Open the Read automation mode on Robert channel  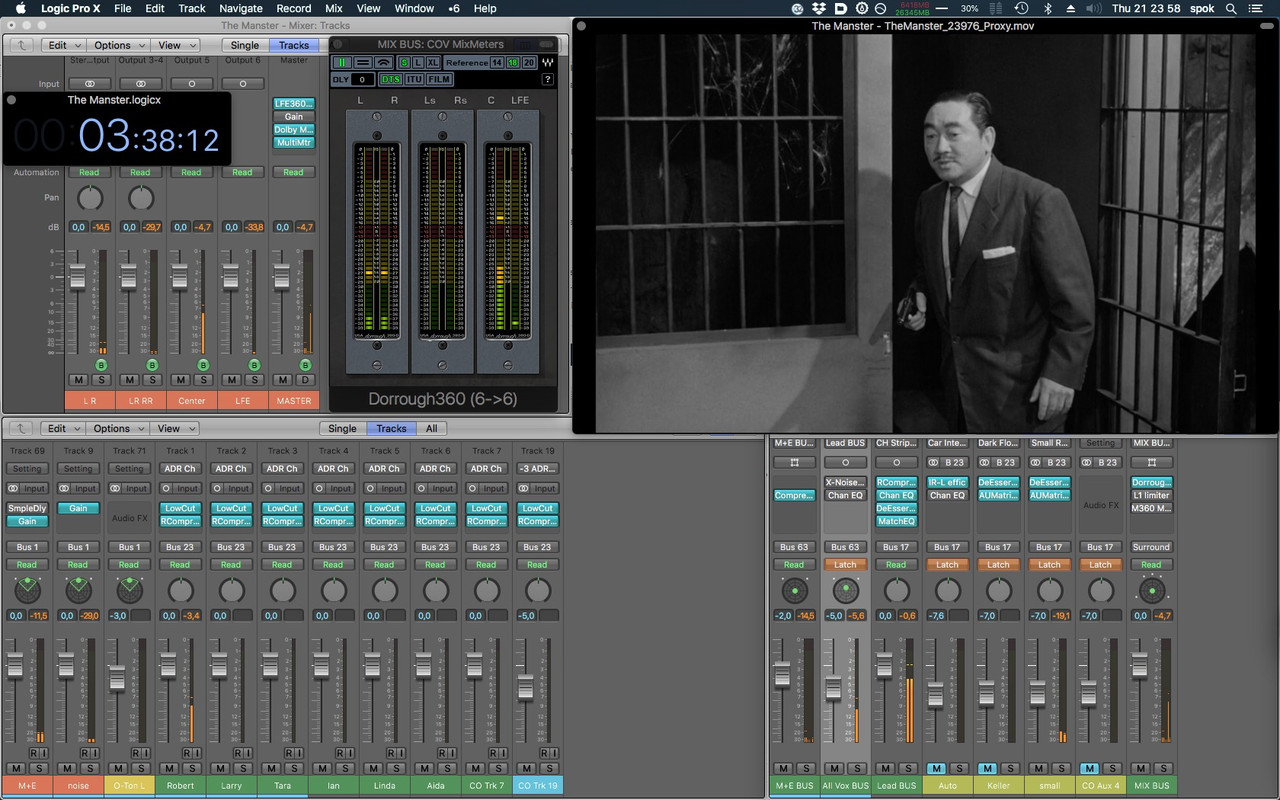[180, 564]
